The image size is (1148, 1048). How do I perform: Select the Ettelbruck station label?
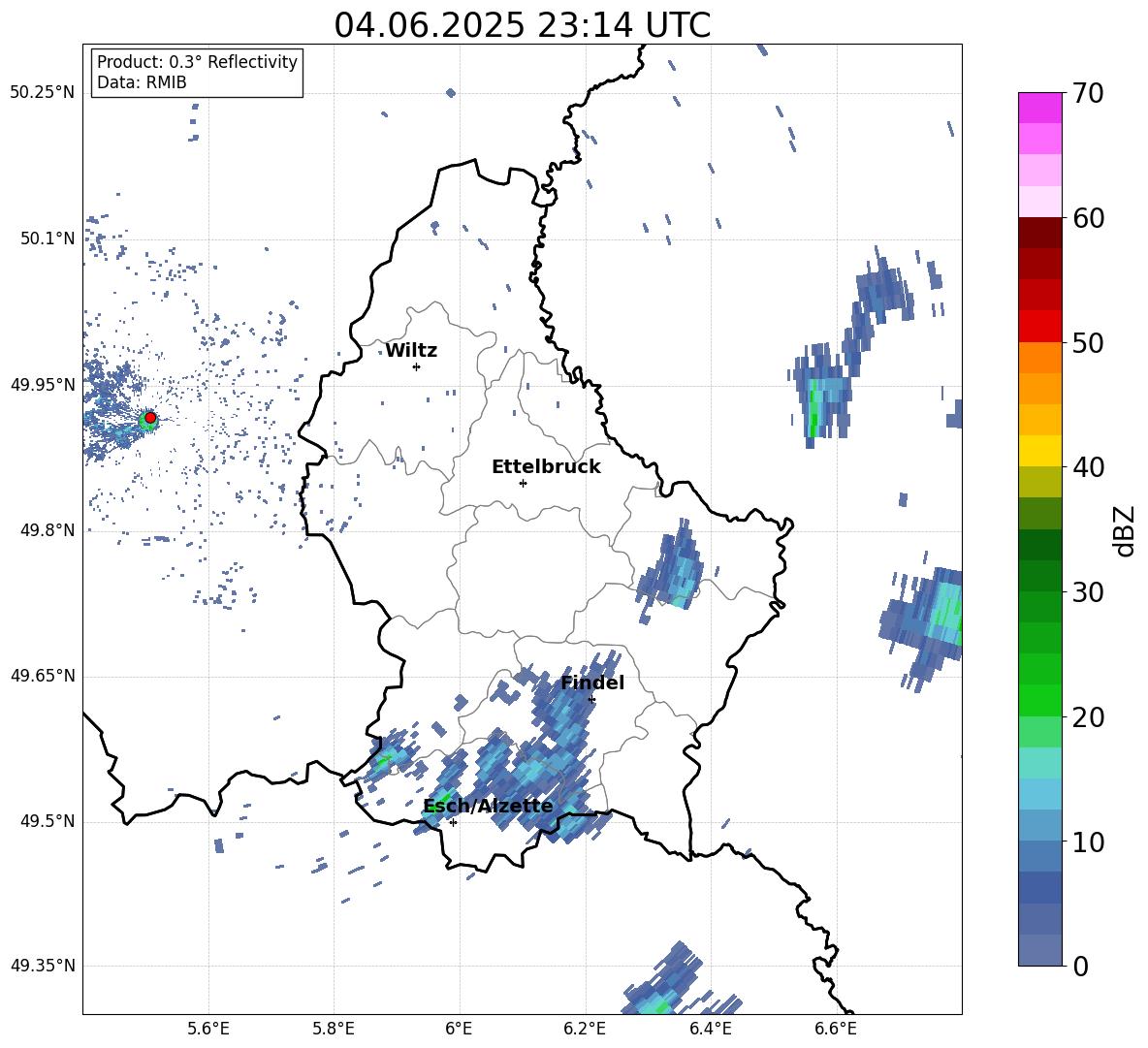546,467
